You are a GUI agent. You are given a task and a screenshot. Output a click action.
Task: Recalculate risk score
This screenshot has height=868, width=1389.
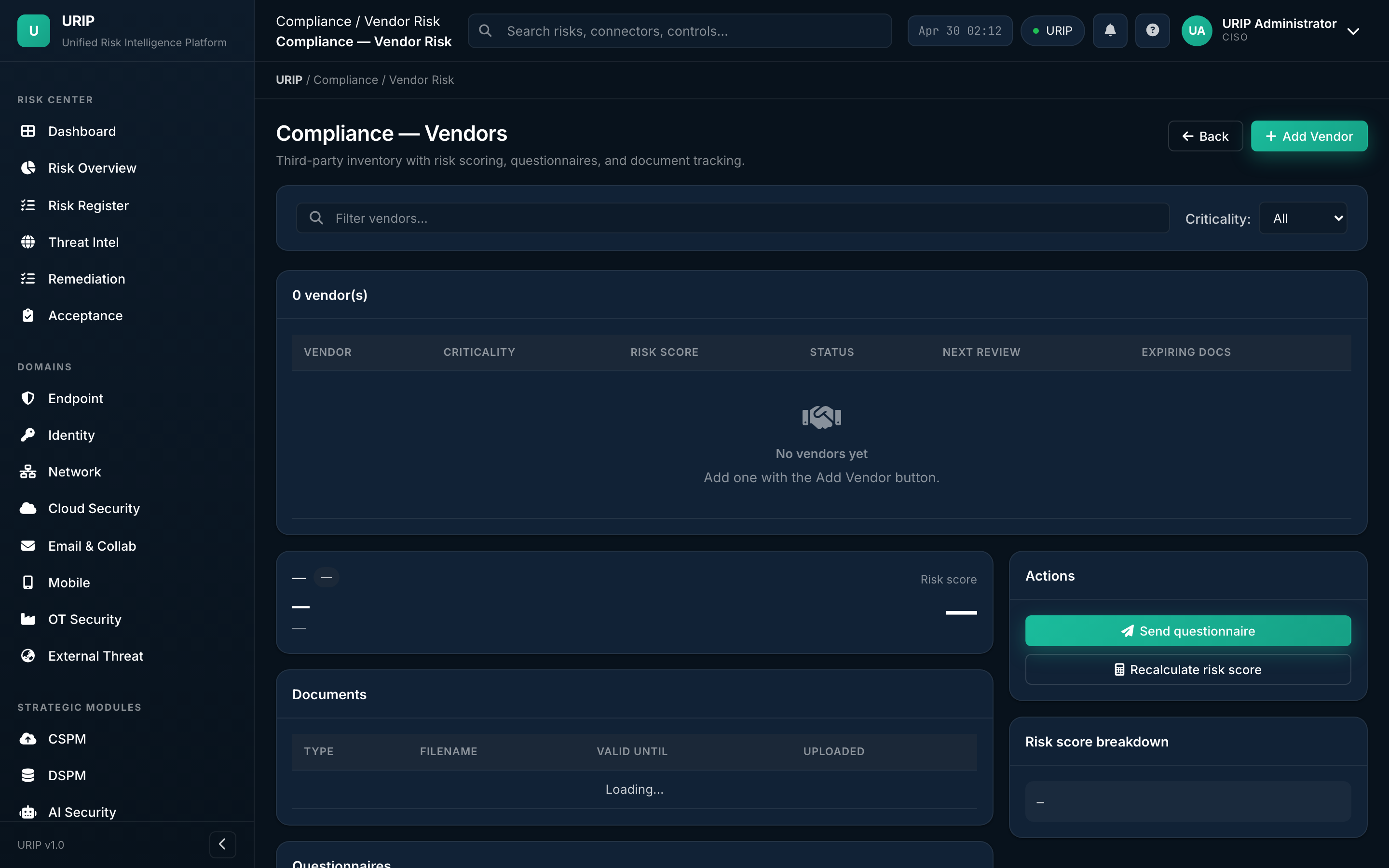[x=1188, y=669]
